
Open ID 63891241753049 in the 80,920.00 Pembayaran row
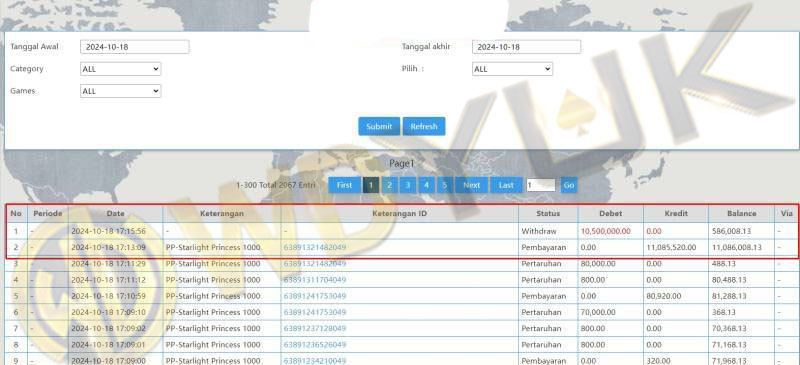pos(315,296)
